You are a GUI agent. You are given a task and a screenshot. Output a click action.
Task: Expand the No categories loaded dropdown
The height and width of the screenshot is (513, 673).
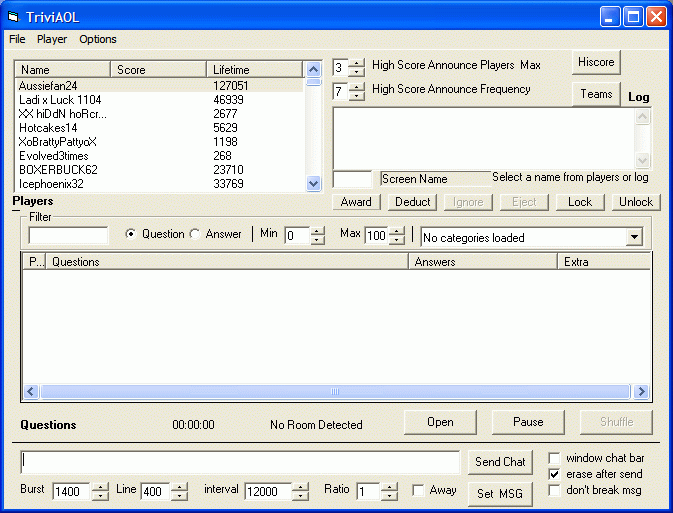634,237
